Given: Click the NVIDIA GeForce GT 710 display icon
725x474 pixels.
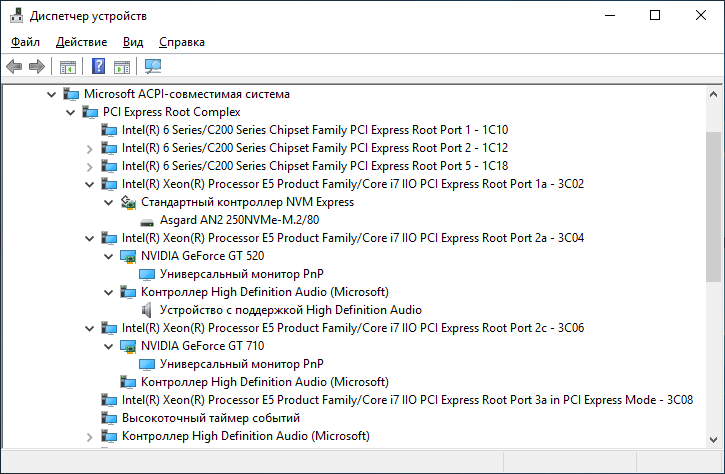Looking at the screenshot, I should click(128, 346).
